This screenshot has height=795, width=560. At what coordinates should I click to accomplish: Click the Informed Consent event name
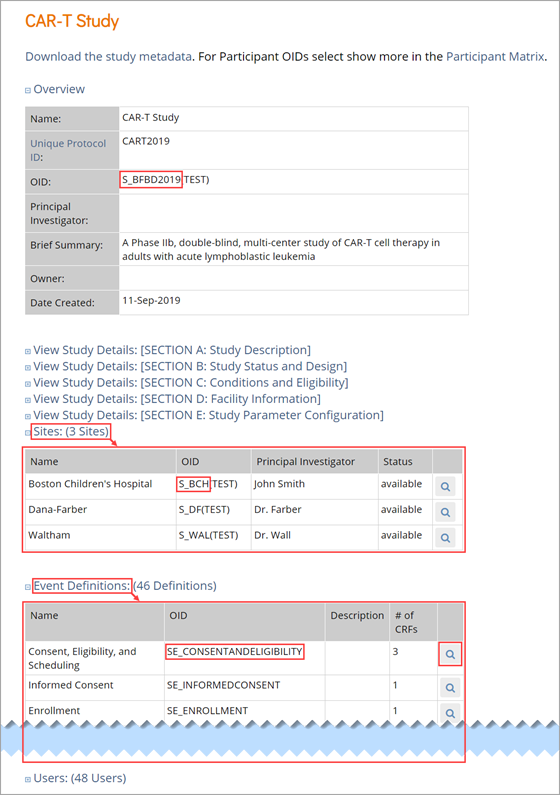71,685
